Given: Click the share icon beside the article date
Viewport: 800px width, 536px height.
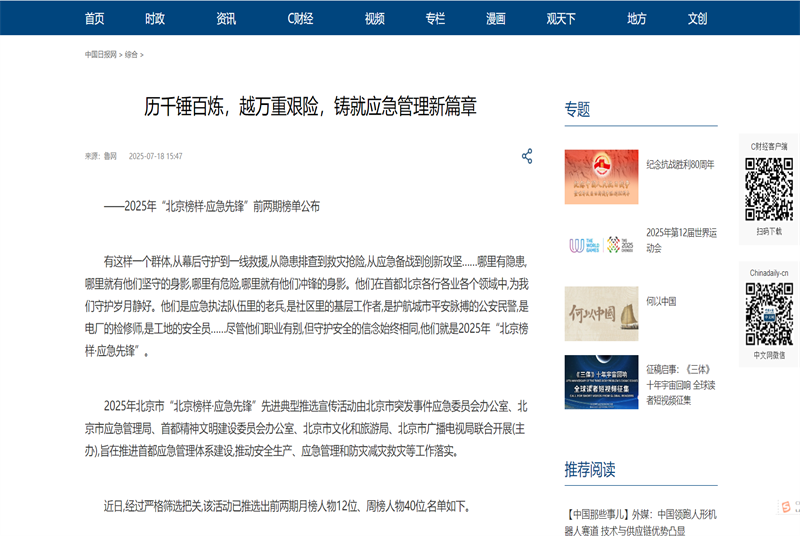Looking at the screenshot, I should [527, 156].
